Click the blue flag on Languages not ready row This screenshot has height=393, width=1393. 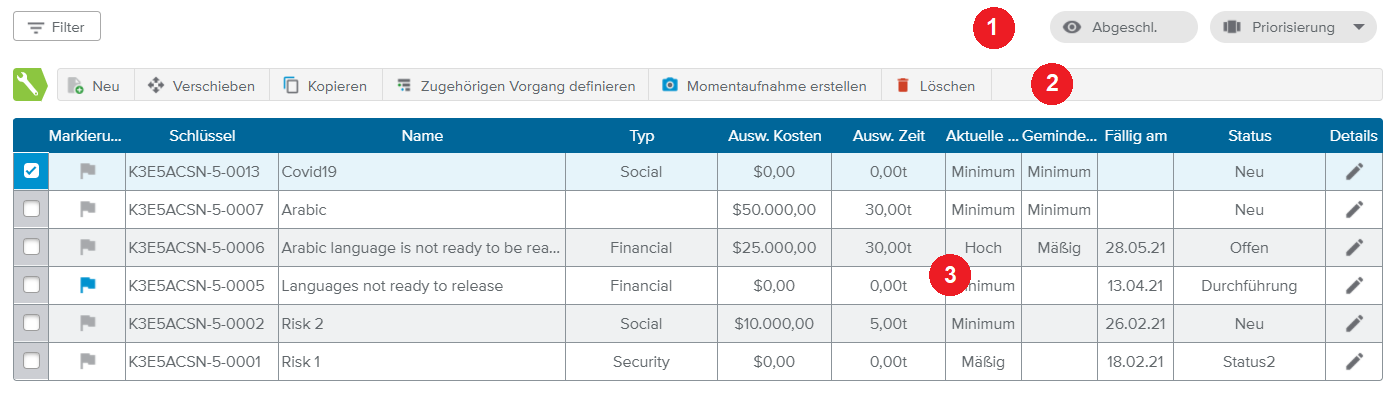pos(88,286)
